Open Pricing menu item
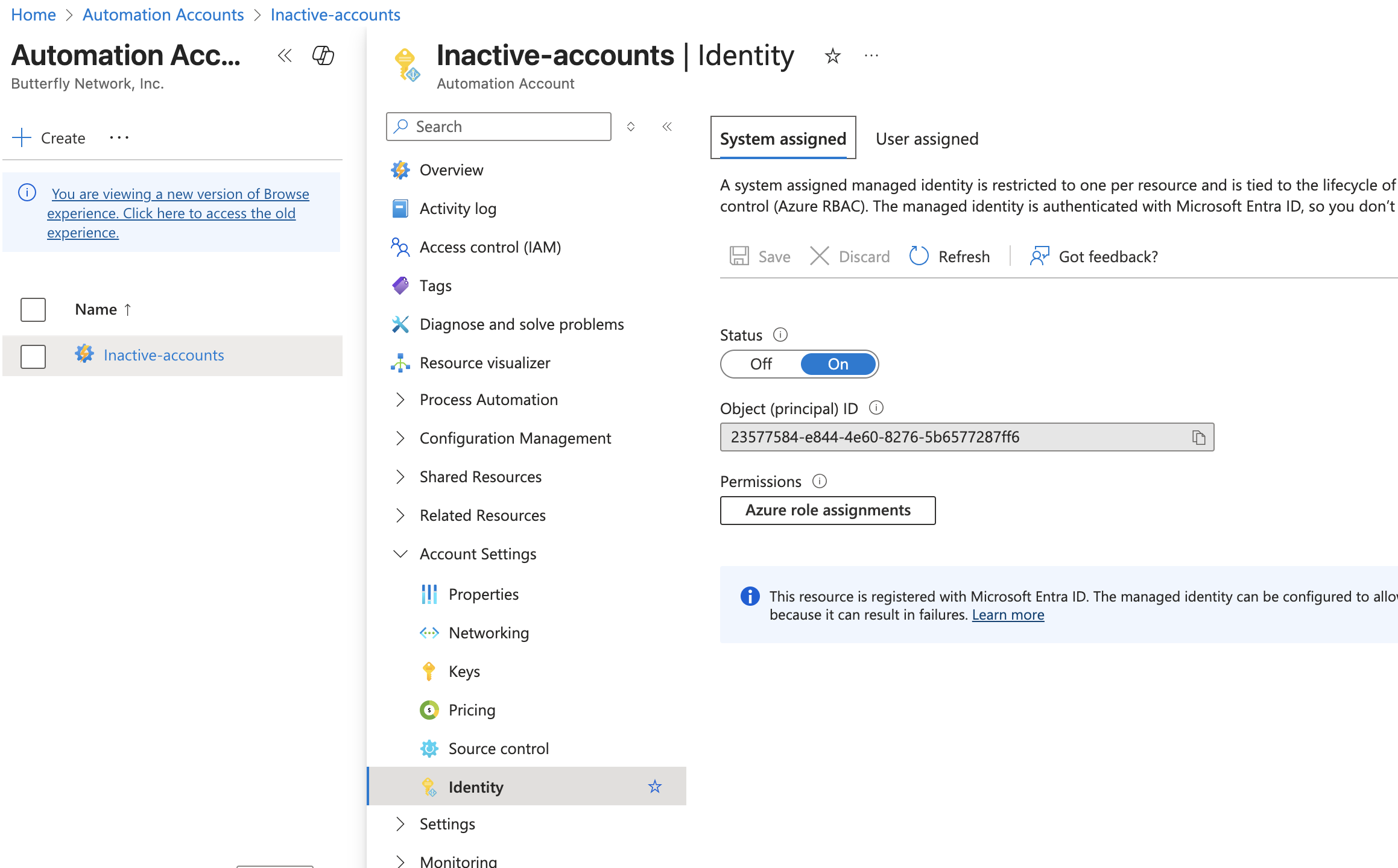Viewport: 1398px width, 868px height. click(x=472, y=710)
